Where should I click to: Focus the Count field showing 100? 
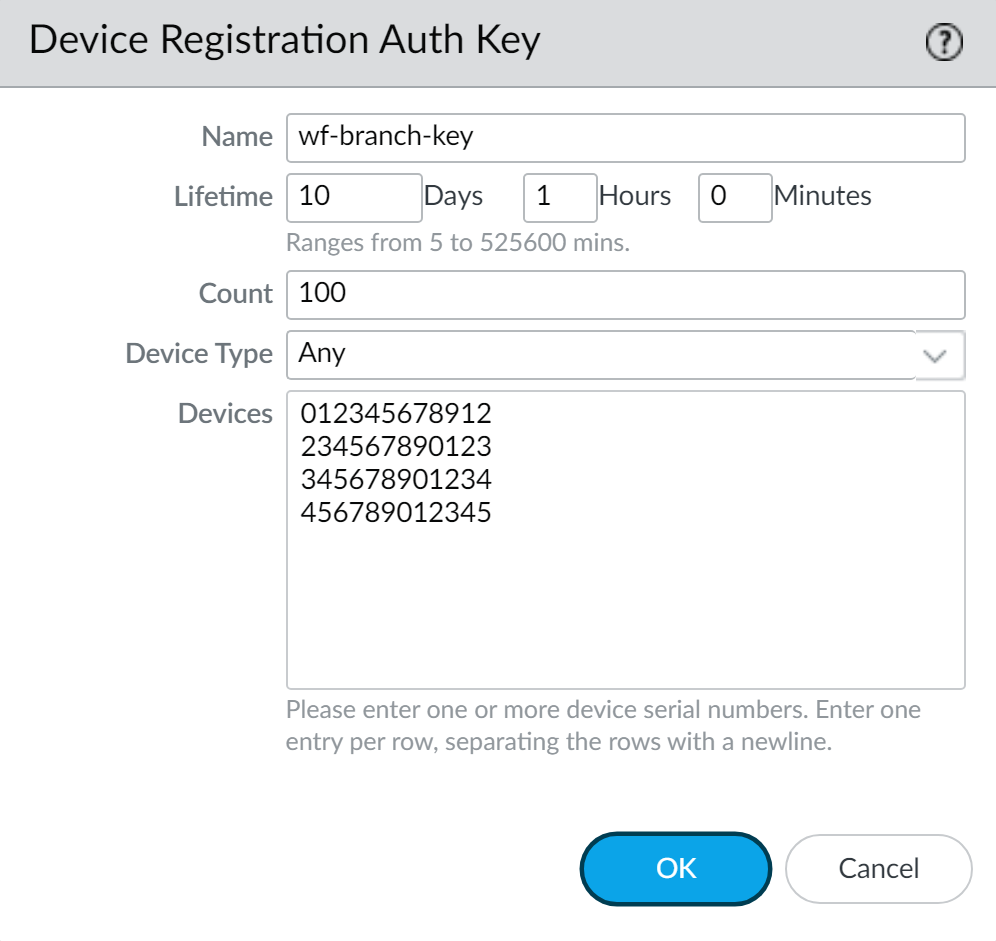625,294
